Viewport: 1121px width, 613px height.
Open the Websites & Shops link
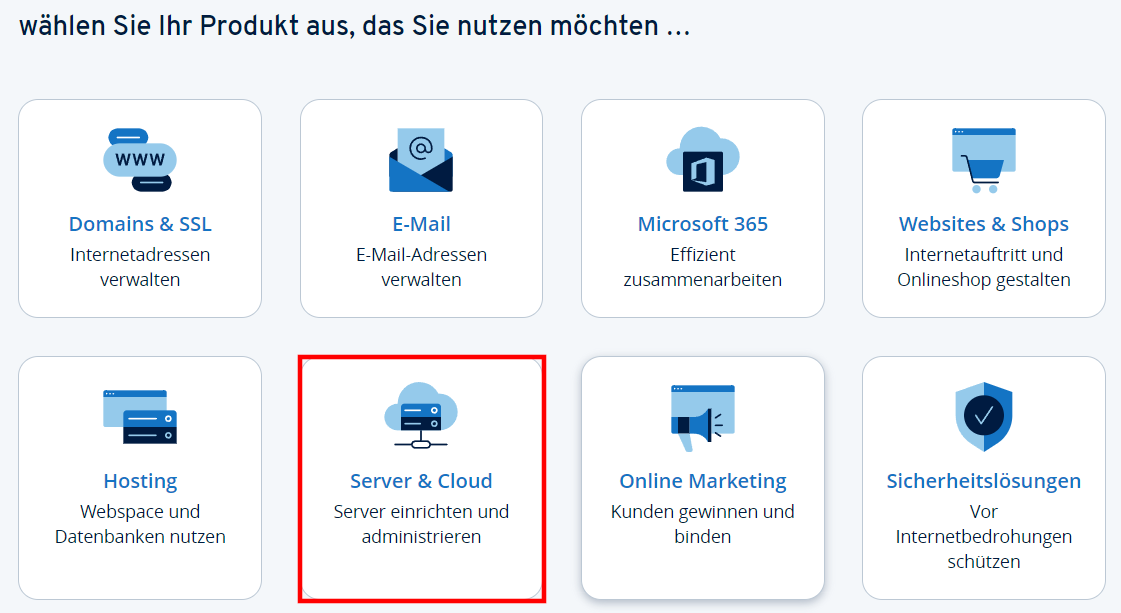[x=984, y=225]
